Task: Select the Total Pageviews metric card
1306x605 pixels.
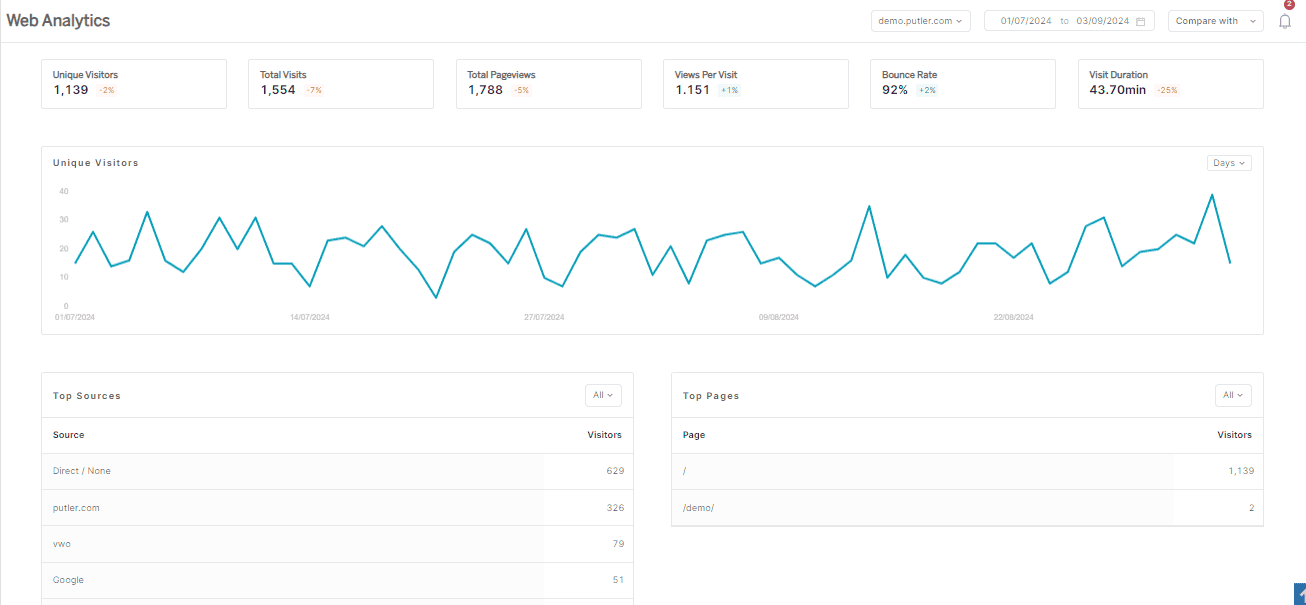Action: point(548,84)
